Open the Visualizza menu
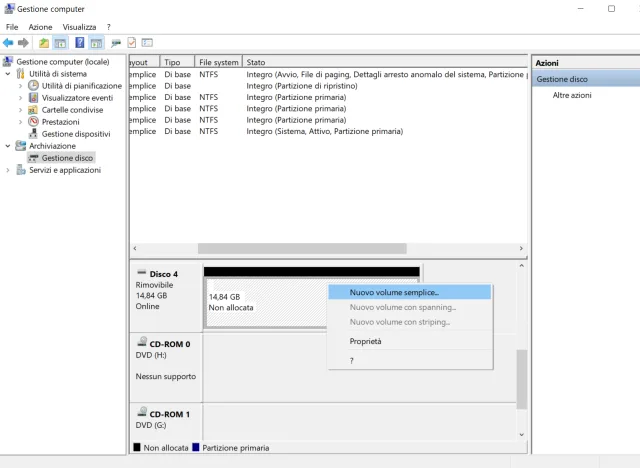This screenshot has width=640, height=468. [x=79, y=27]
